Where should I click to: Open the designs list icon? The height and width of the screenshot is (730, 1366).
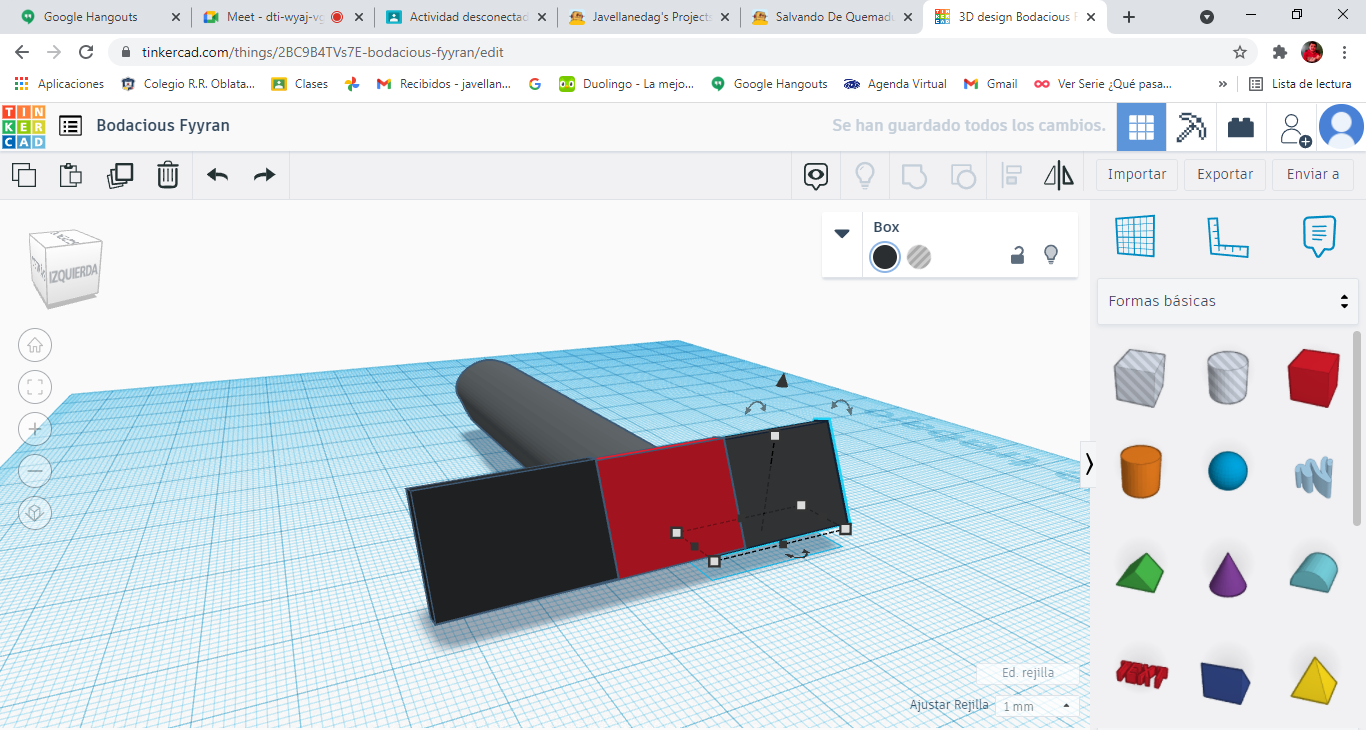70,125
